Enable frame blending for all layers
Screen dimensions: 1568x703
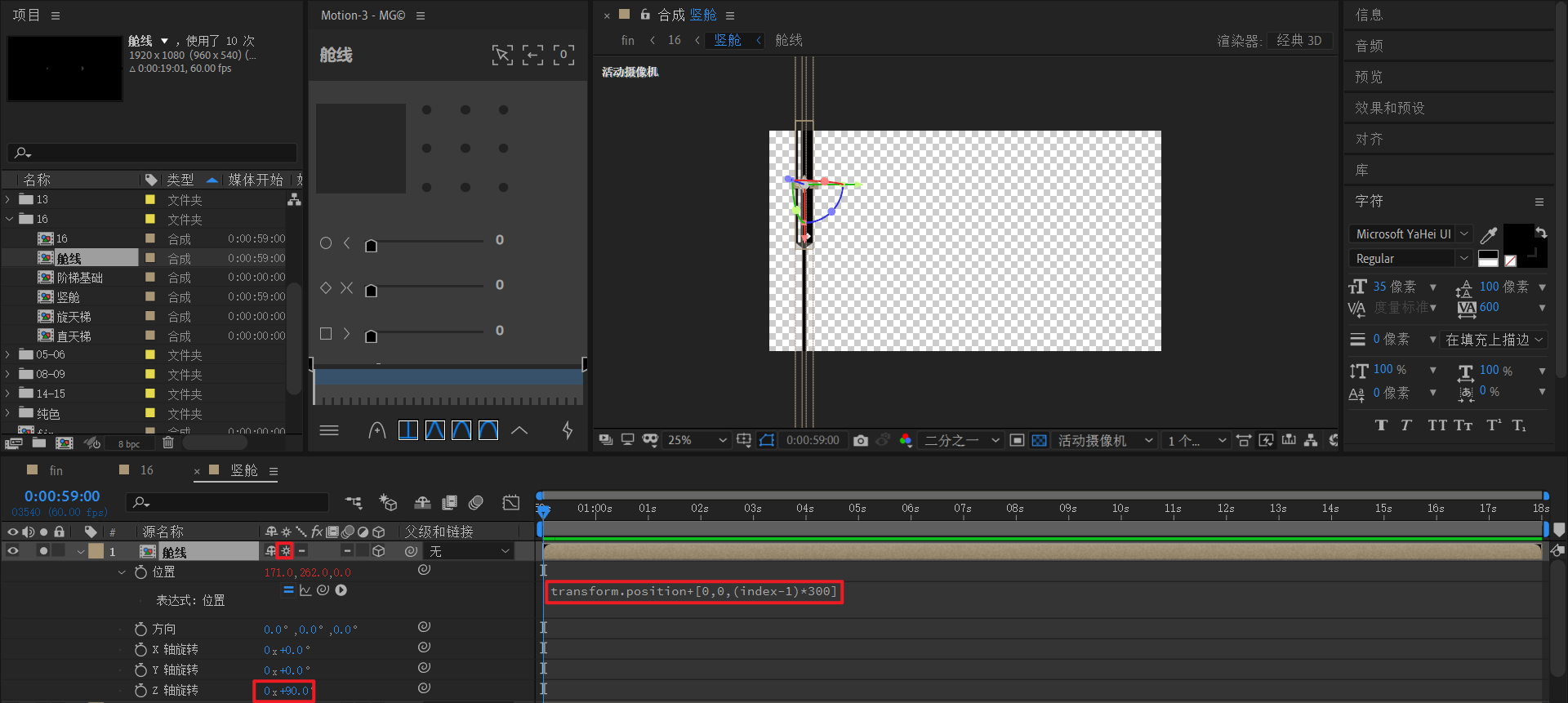(449, 503)
